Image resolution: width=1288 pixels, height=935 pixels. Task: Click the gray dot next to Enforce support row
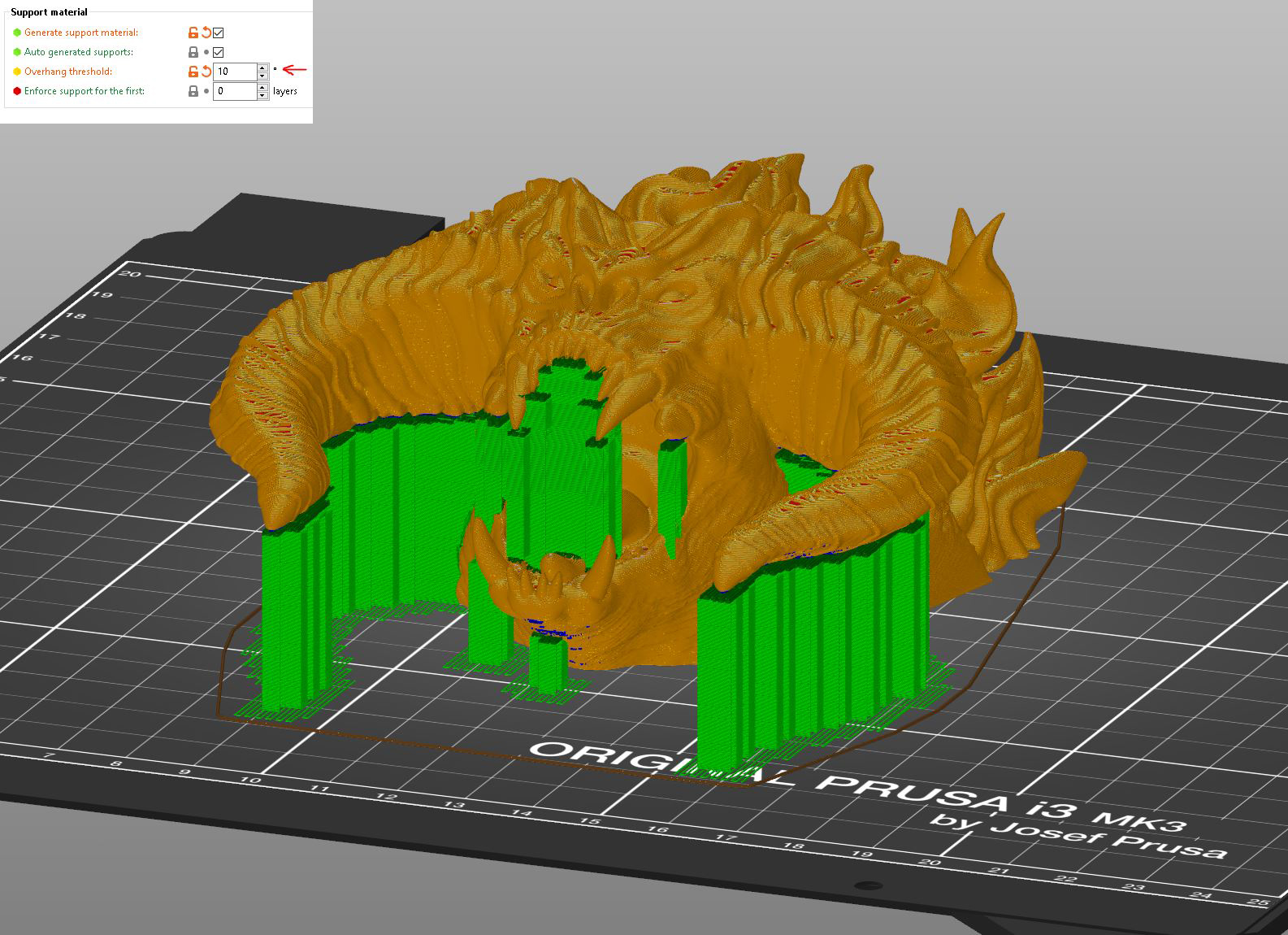[x=206, y=91]
